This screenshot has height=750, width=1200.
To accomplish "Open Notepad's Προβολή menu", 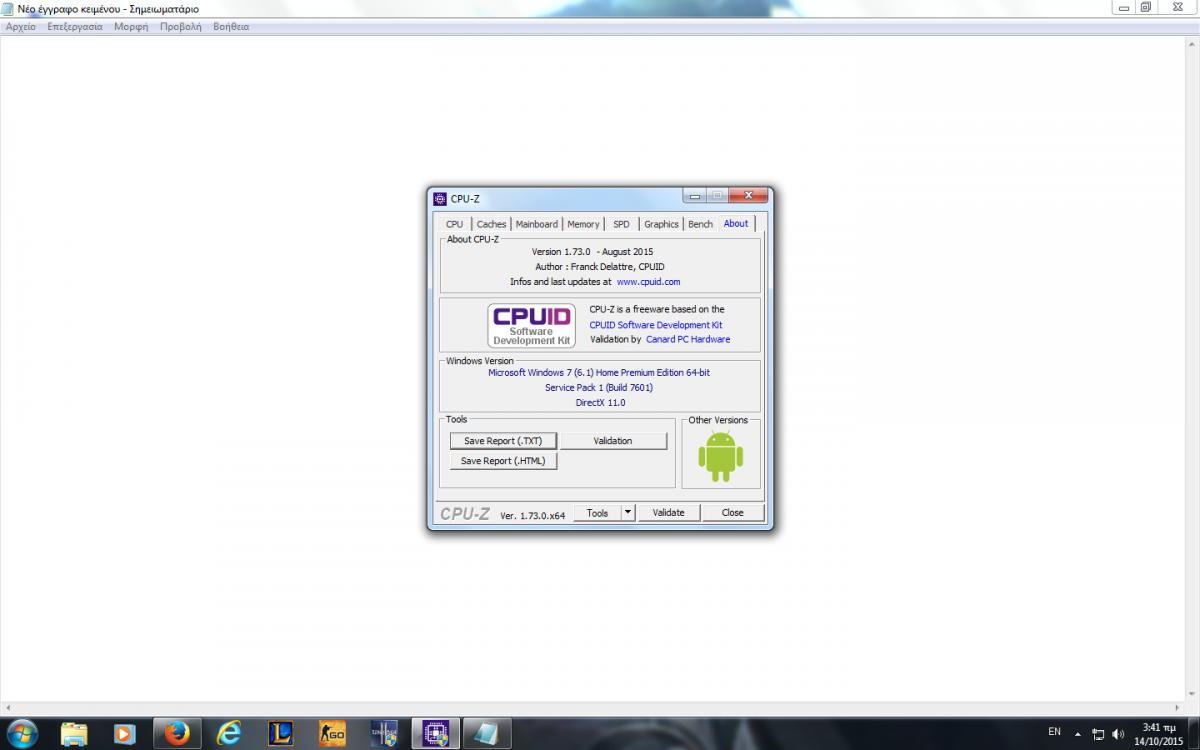I will pos(181,27).
